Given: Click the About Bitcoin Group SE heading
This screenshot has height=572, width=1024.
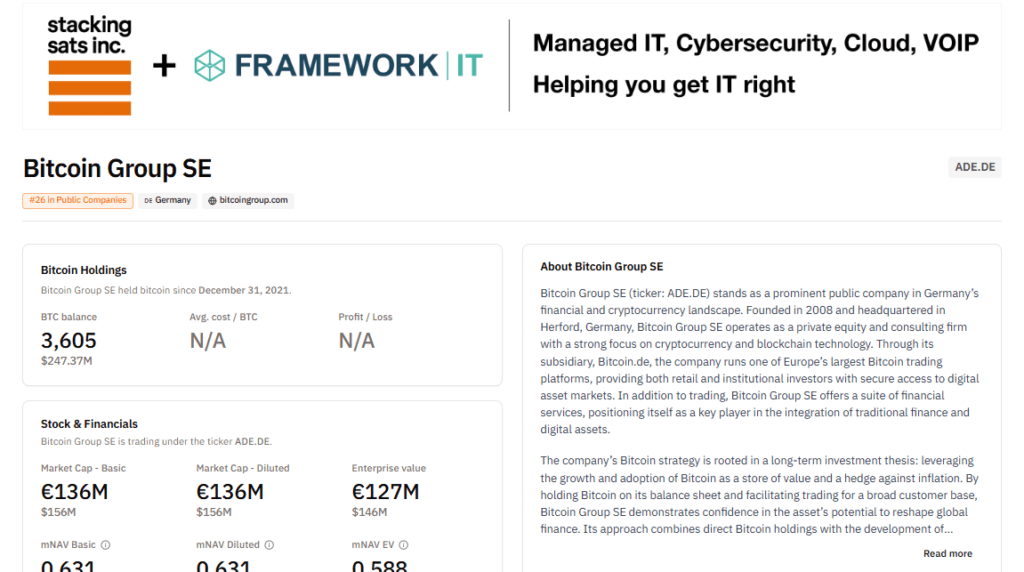Looking at the screenshot, I should 601,267.
